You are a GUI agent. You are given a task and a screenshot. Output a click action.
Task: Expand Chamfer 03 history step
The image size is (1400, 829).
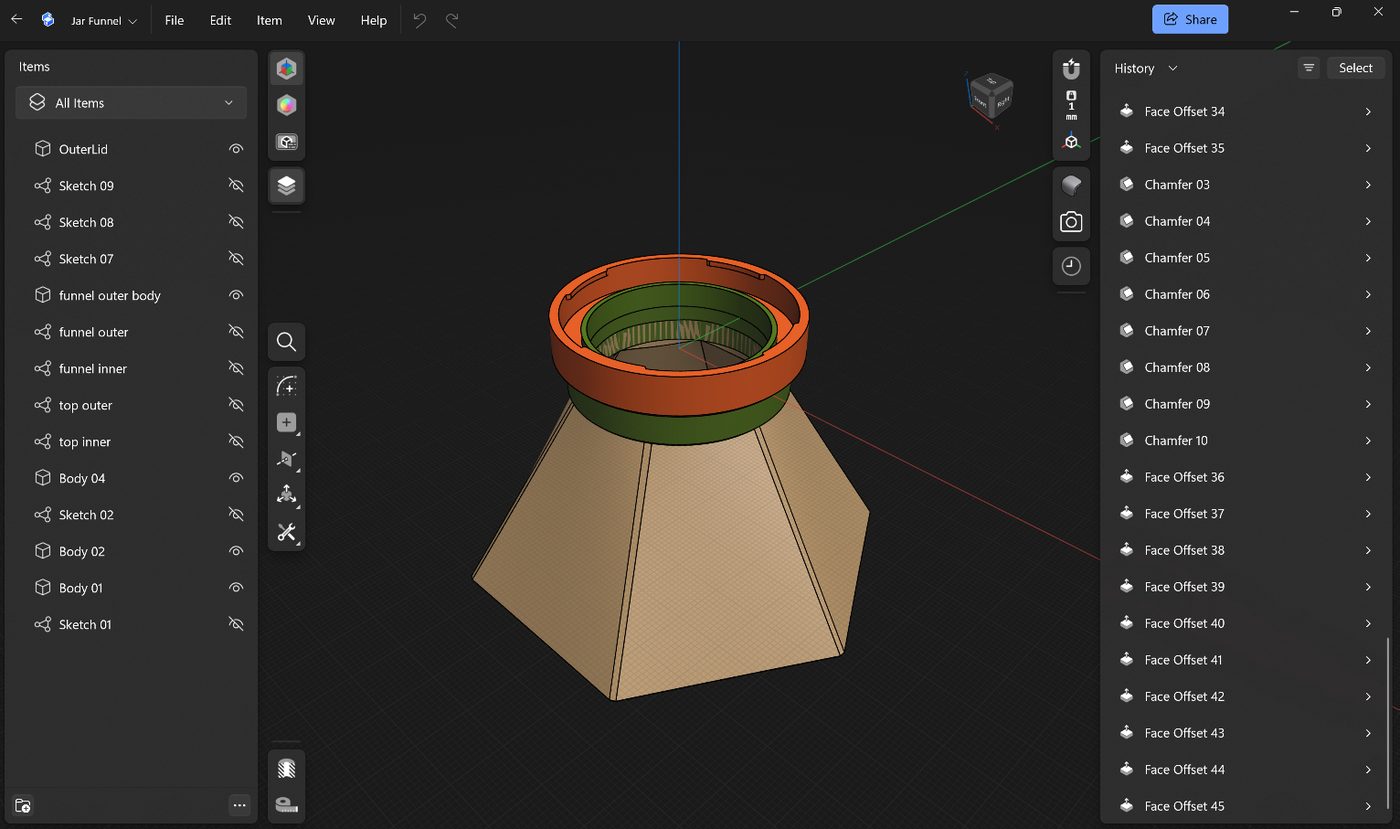1368,185
